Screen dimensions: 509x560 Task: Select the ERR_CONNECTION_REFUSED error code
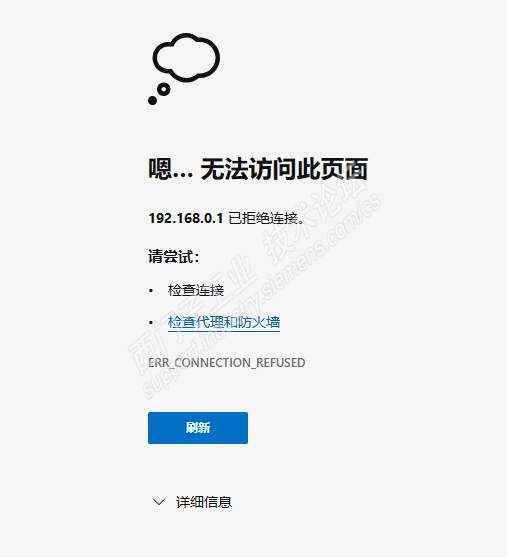click(x=228, y=365)
